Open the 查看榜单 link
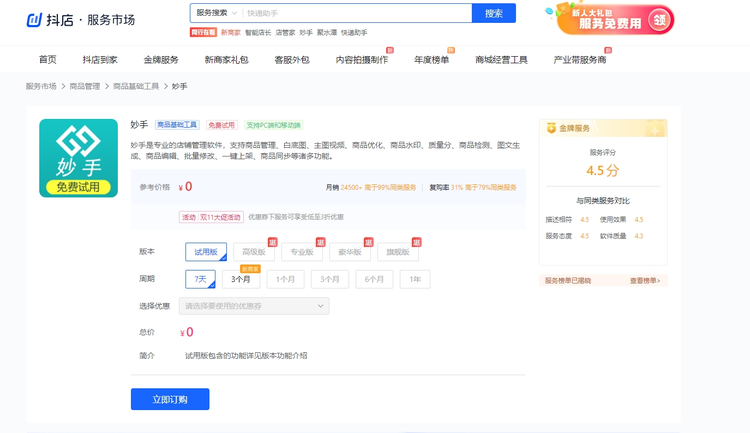The image size is (750, 433). coord(645,281)
